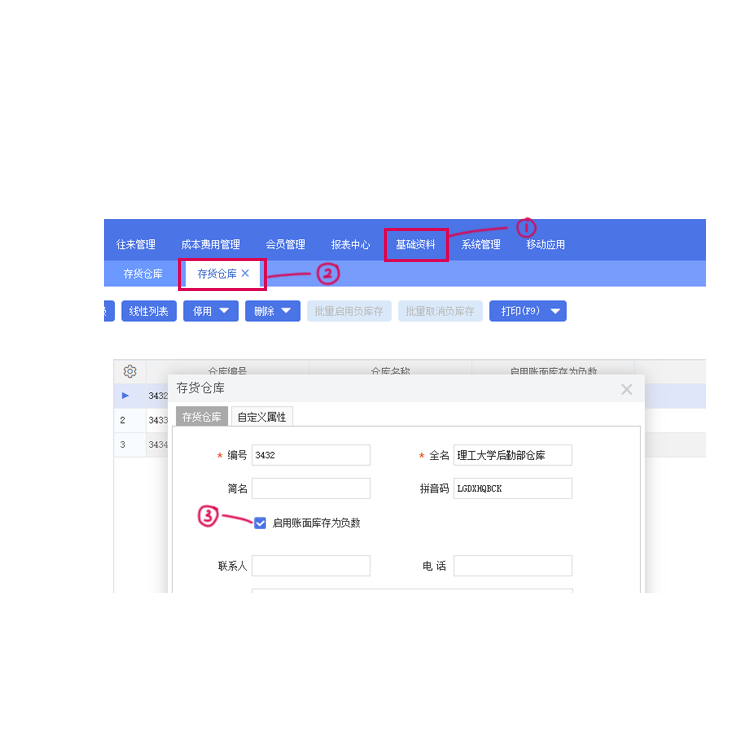This screenshot has width=750, height=735.
Task: Open the 打印(F9) dropdown
Action: pos(527,311)
